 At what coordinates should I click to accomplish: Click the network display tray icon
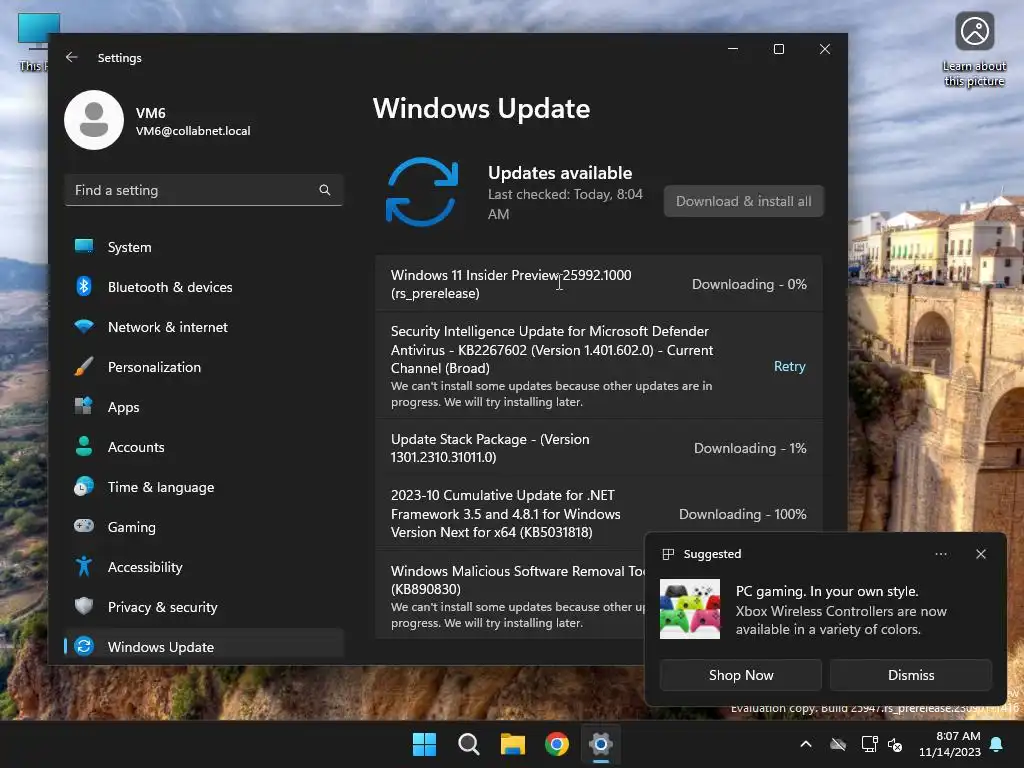[x=869, y=744]
